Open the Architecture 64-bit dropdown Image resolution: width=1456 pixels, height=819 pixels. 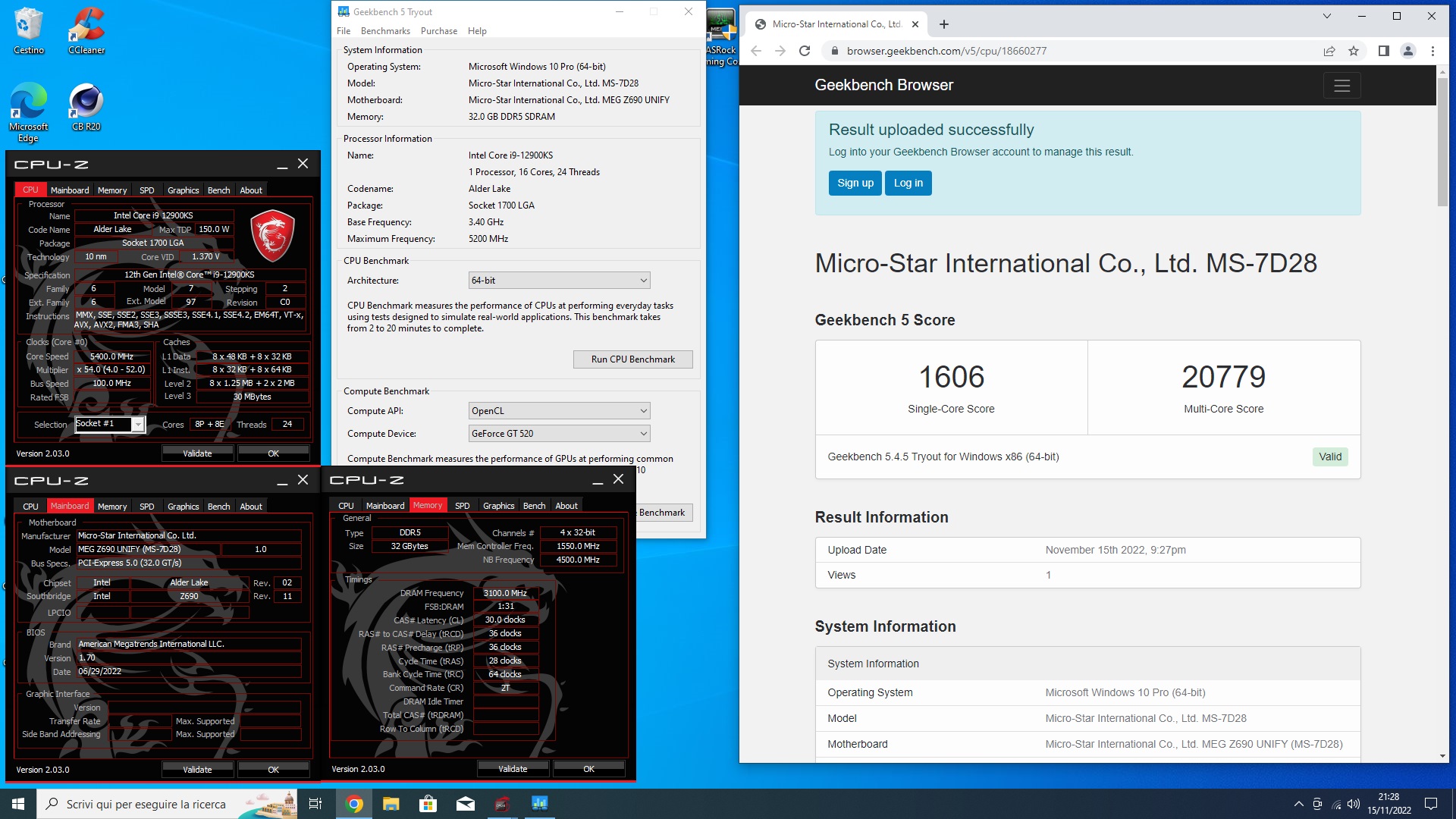pos(560,281)
